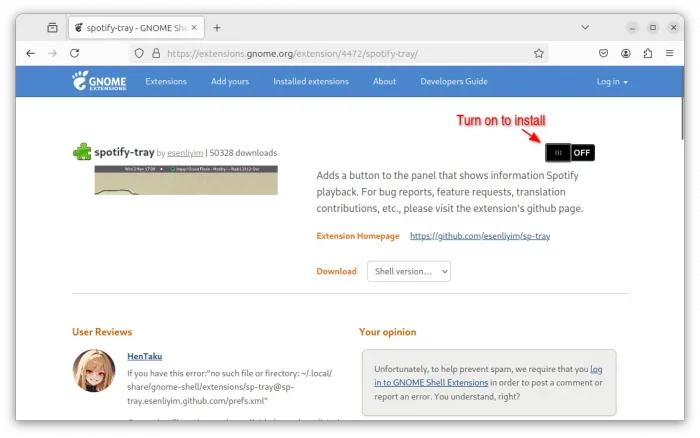This screenshot has height=438, width=700.
Task: Open the Log in dropdown menu
Action: point(612,81)
